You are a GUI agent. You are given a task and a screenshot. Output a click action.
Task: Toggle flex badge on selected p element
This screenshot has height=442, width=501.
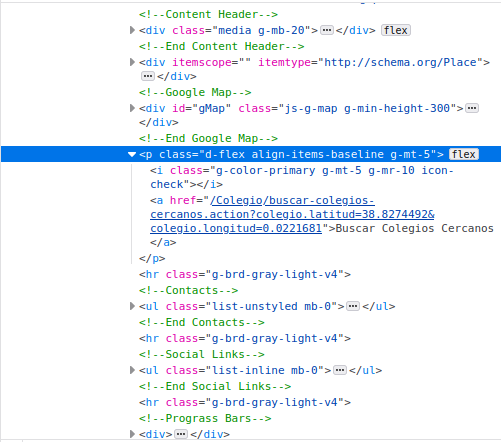click(x=464, y=154)
